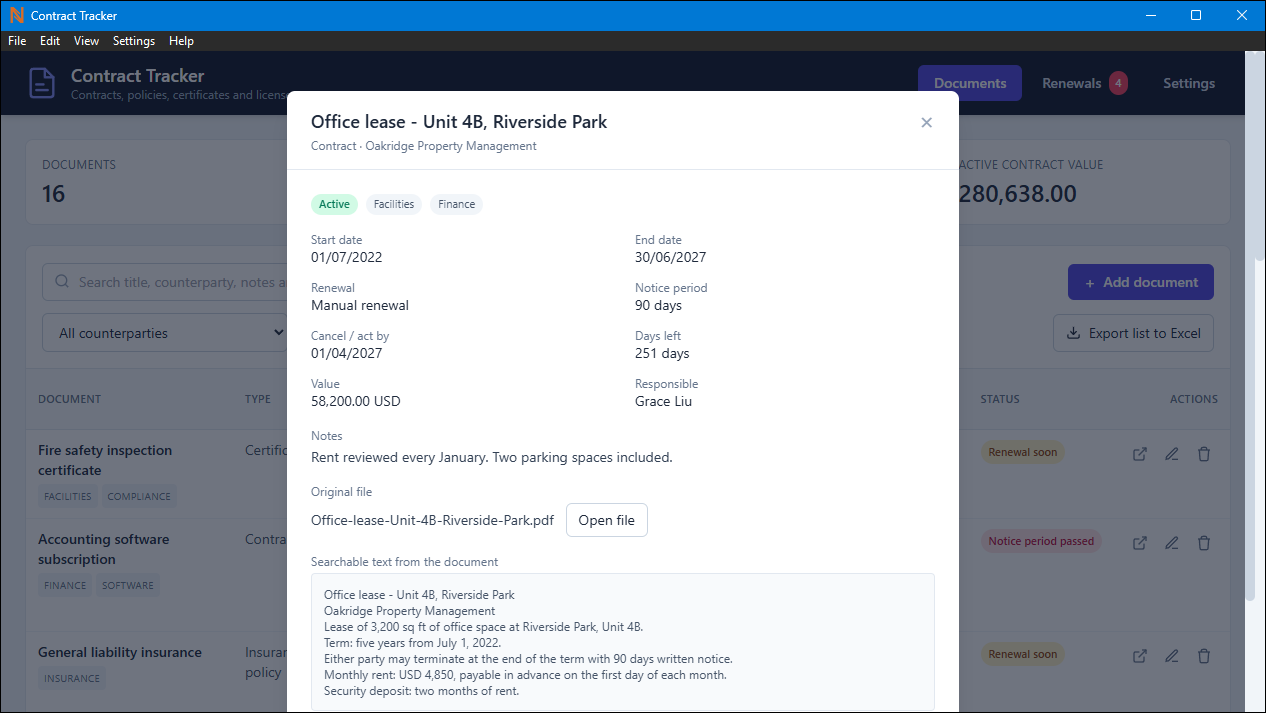Open details for Accounting software subscription

1140,543
